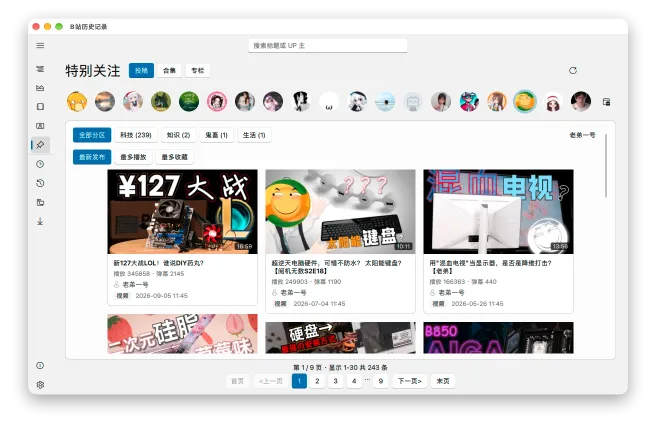Select the dark green circular avatar

189,102
